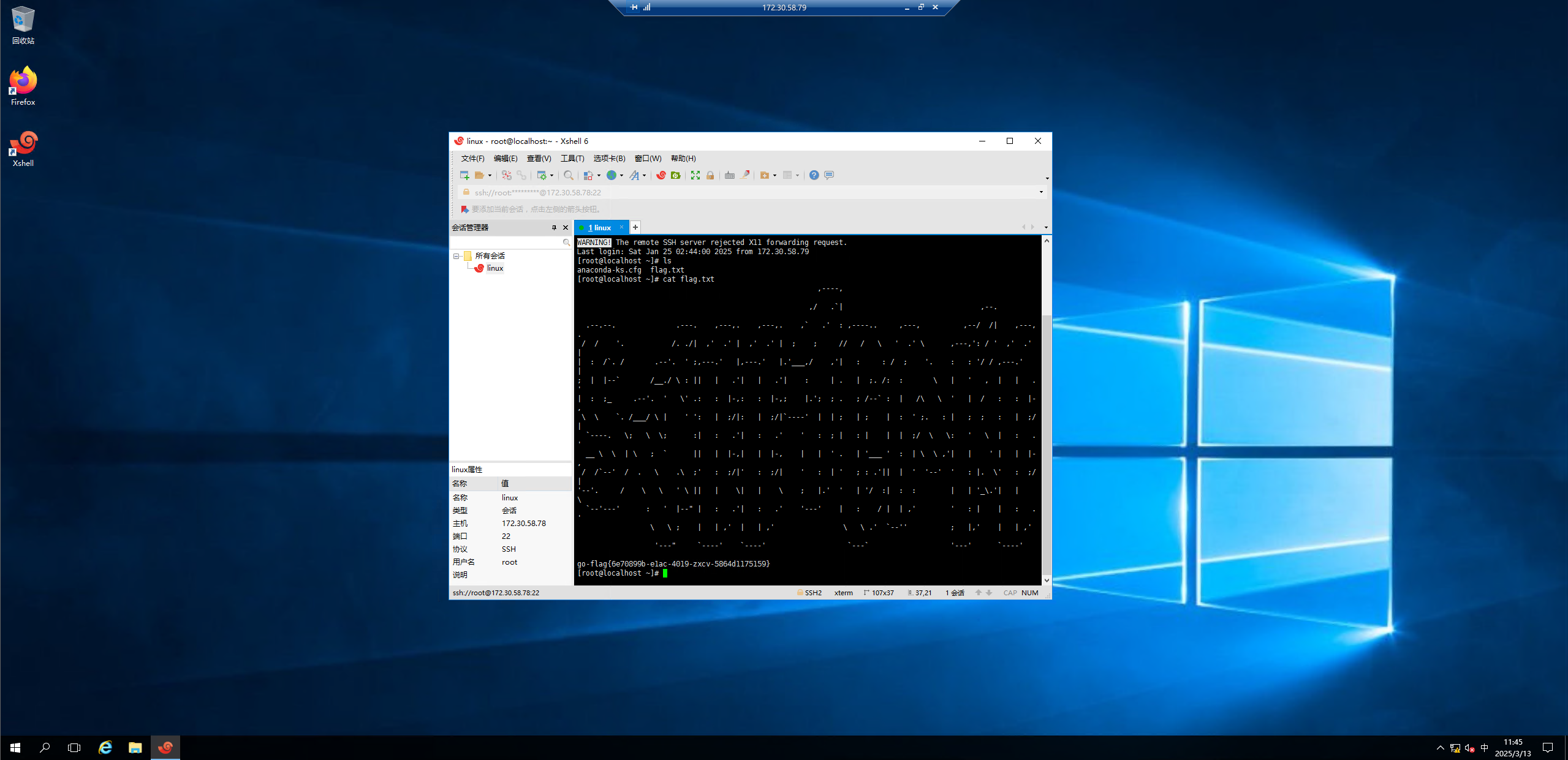Open the font dropdown arrow in toolbar

click(644, 176)
